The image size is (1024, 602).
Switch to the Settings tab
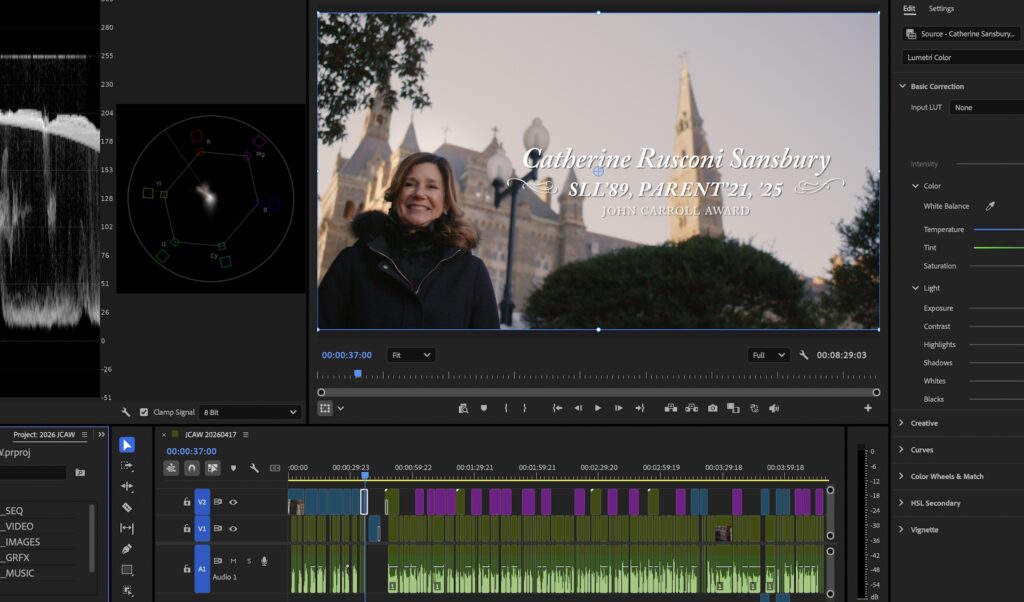tap(941, 8)
